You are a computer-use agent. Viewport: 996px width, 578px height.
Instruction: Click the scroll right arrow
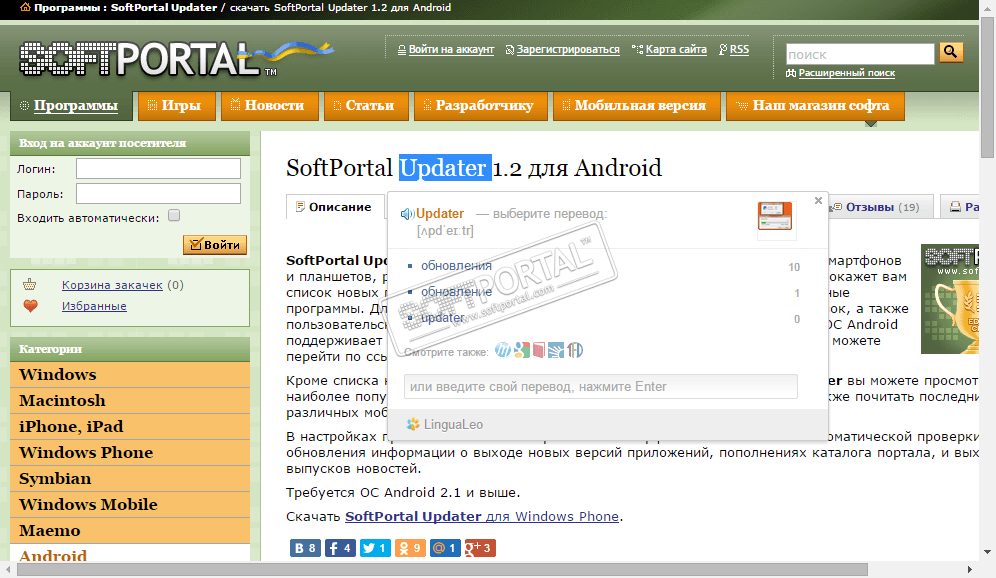[x=969, y=569]
